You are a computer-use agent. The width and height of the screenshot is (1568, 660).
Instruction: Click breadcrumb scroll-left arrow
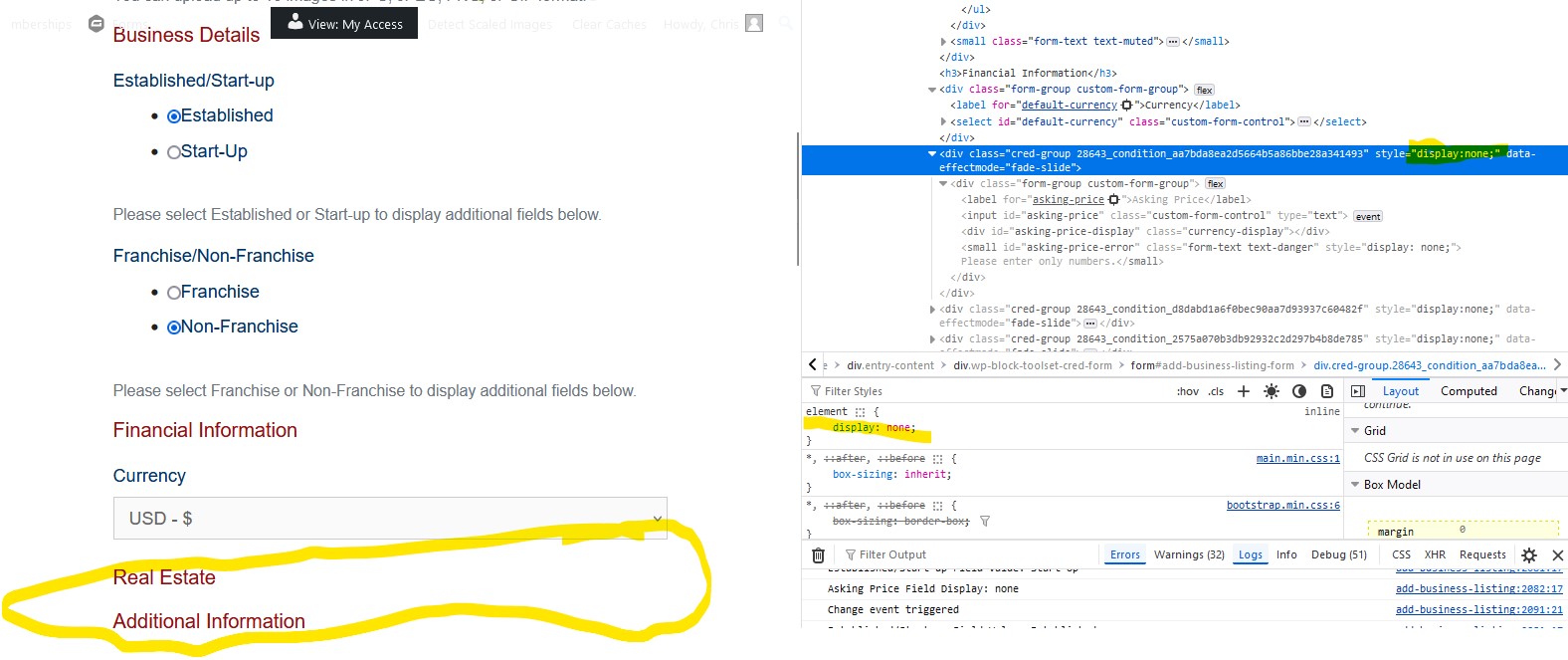pos(813,365)
